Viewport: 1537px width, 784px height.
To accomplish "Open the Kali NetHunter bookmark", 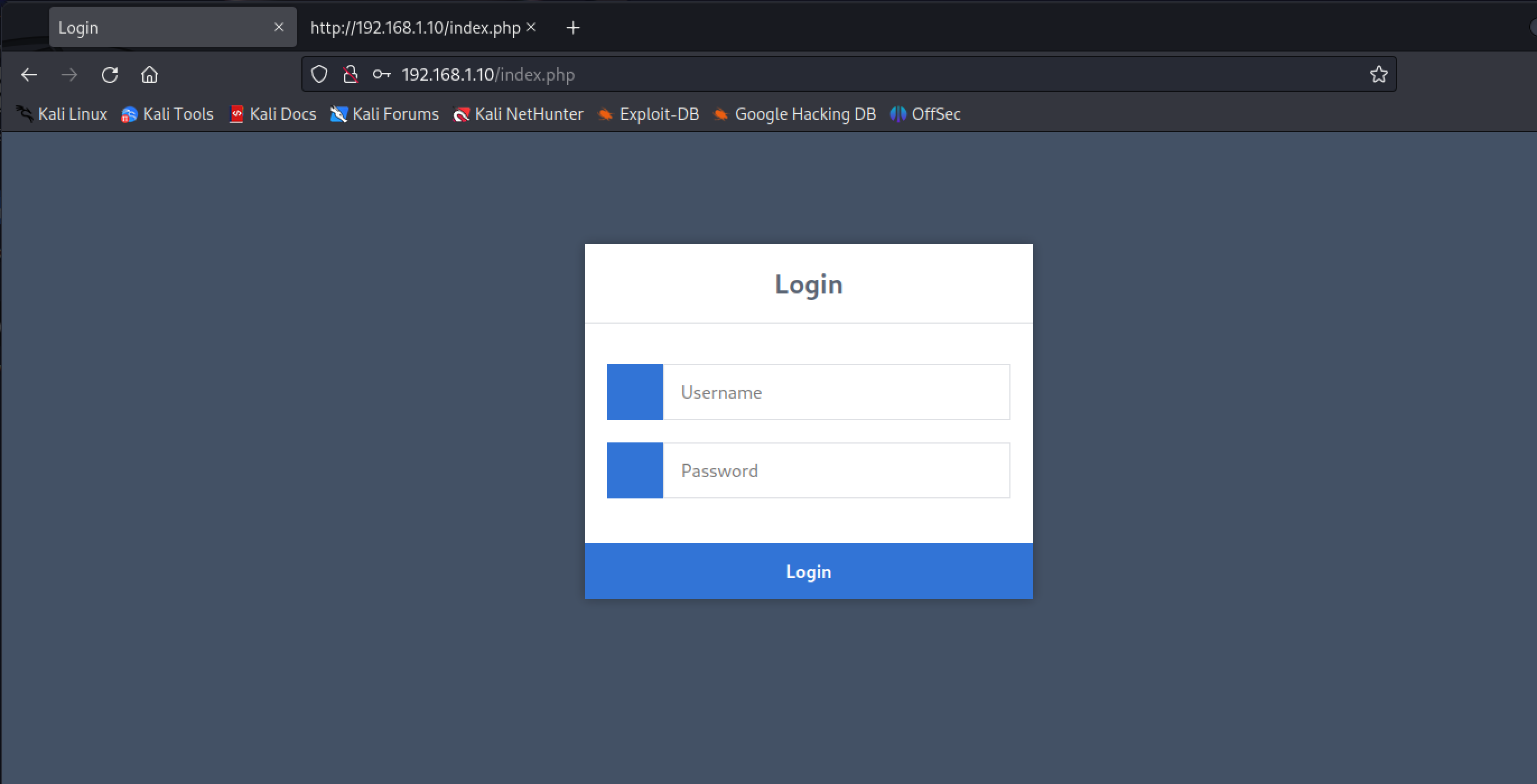I will (518, 114).
